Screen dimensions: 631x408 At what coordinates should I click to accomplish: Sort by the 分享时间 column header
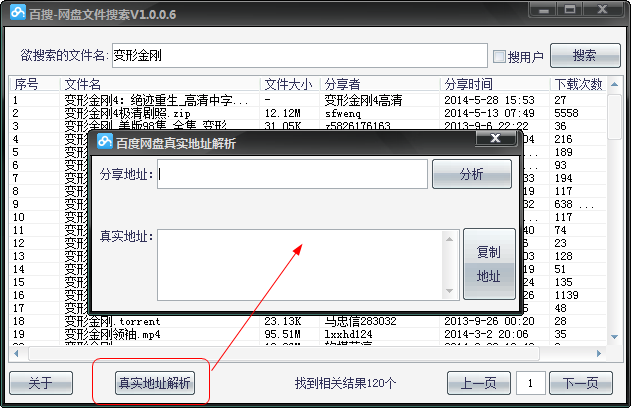tap(495, 84)
